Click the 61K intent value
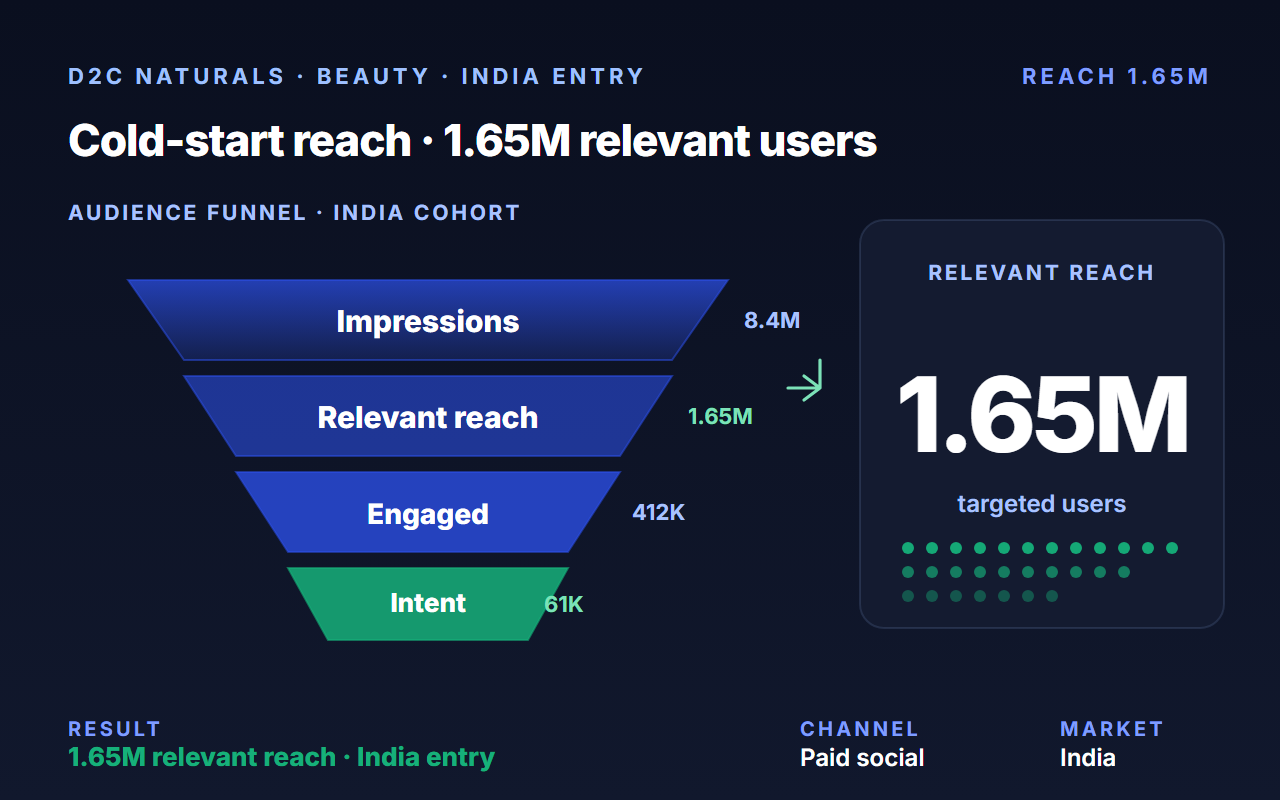The height and width of the screenshot is (800, 1280). pyautogui.click(x=564, y=604)
